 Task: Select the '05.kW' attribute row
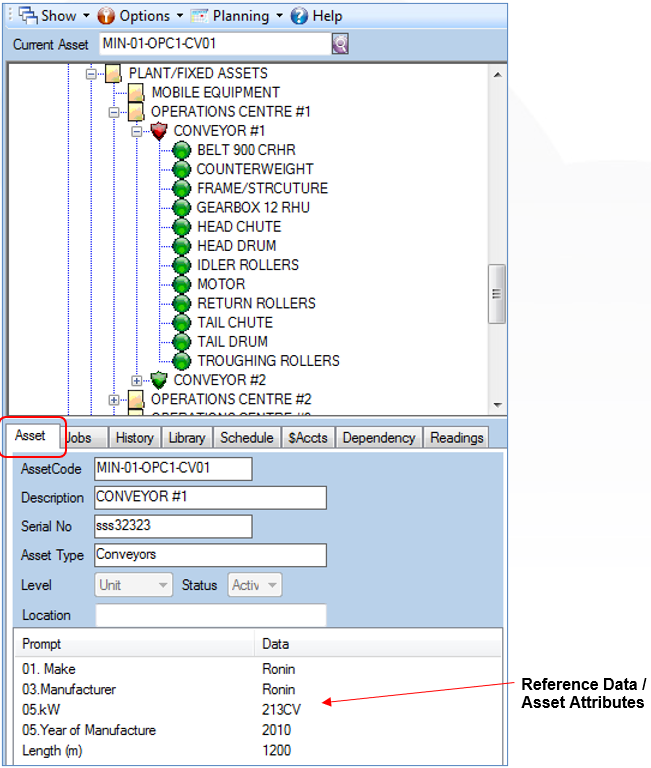(258, 710)
